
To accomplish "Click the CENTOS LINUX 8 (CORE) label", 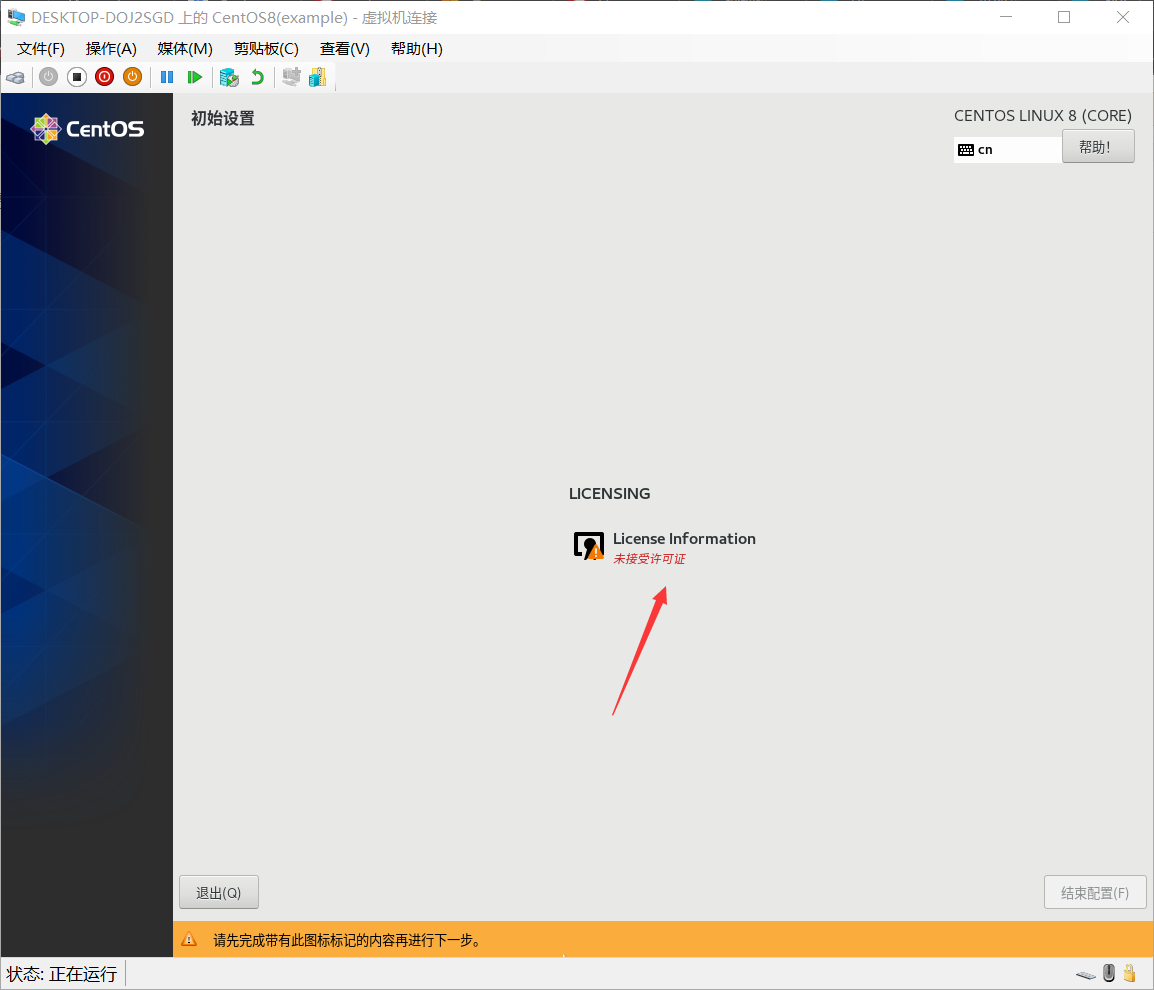I will [x=1043, y=116].
